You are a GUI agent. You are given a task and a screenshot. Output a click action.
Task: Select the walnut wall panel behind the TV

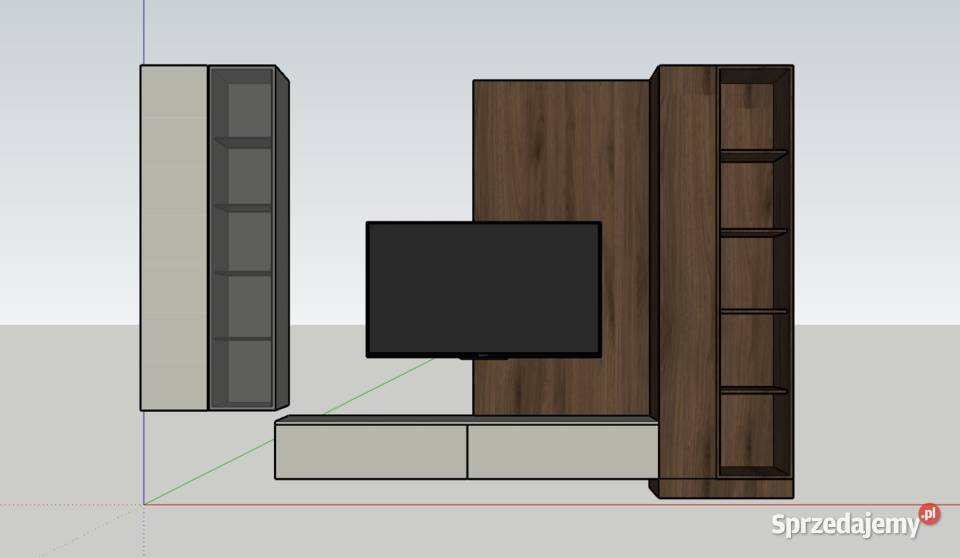560,150
